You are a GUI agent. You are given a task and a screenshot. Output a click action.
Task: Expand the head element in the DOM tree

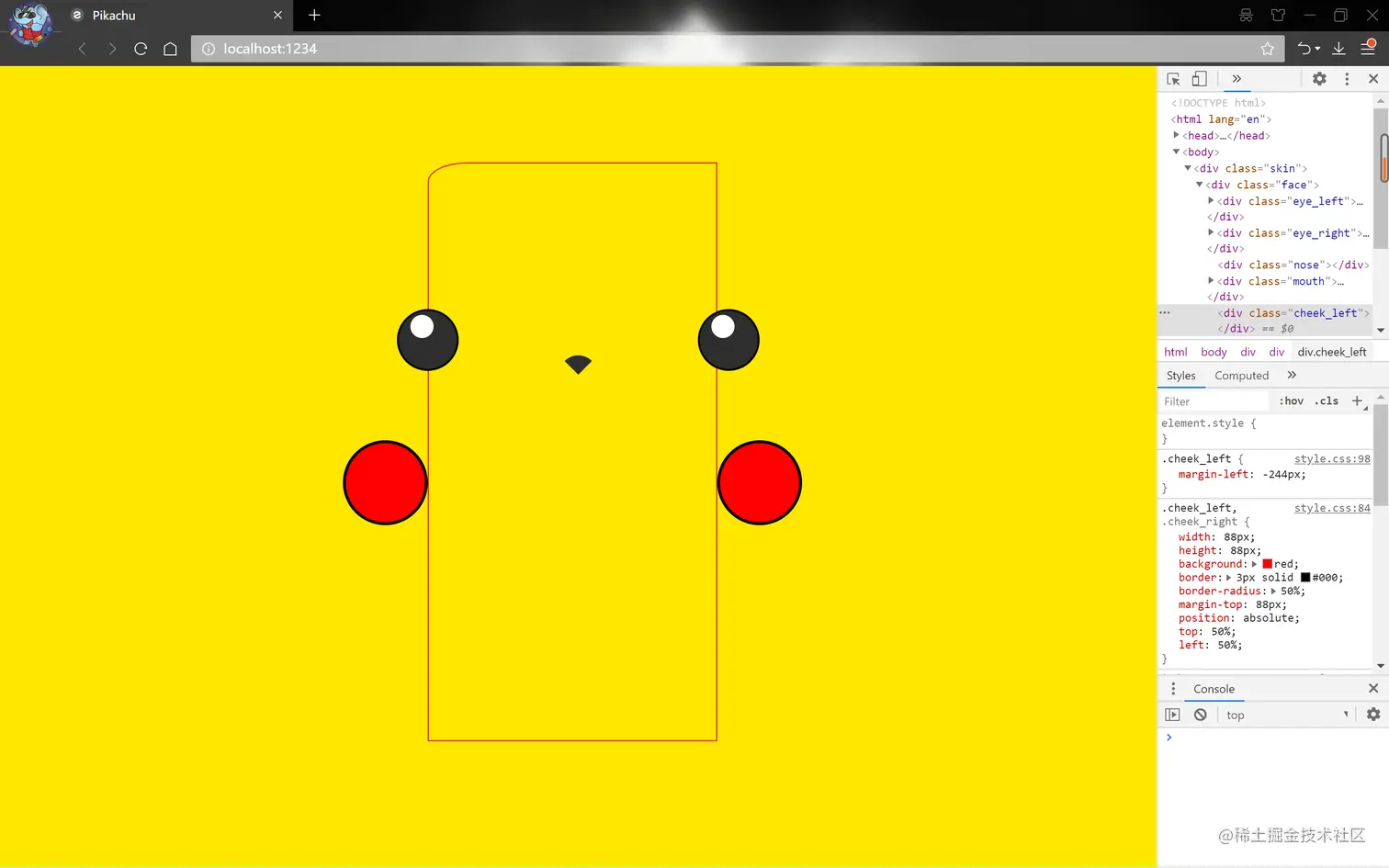pos(1177,135)
